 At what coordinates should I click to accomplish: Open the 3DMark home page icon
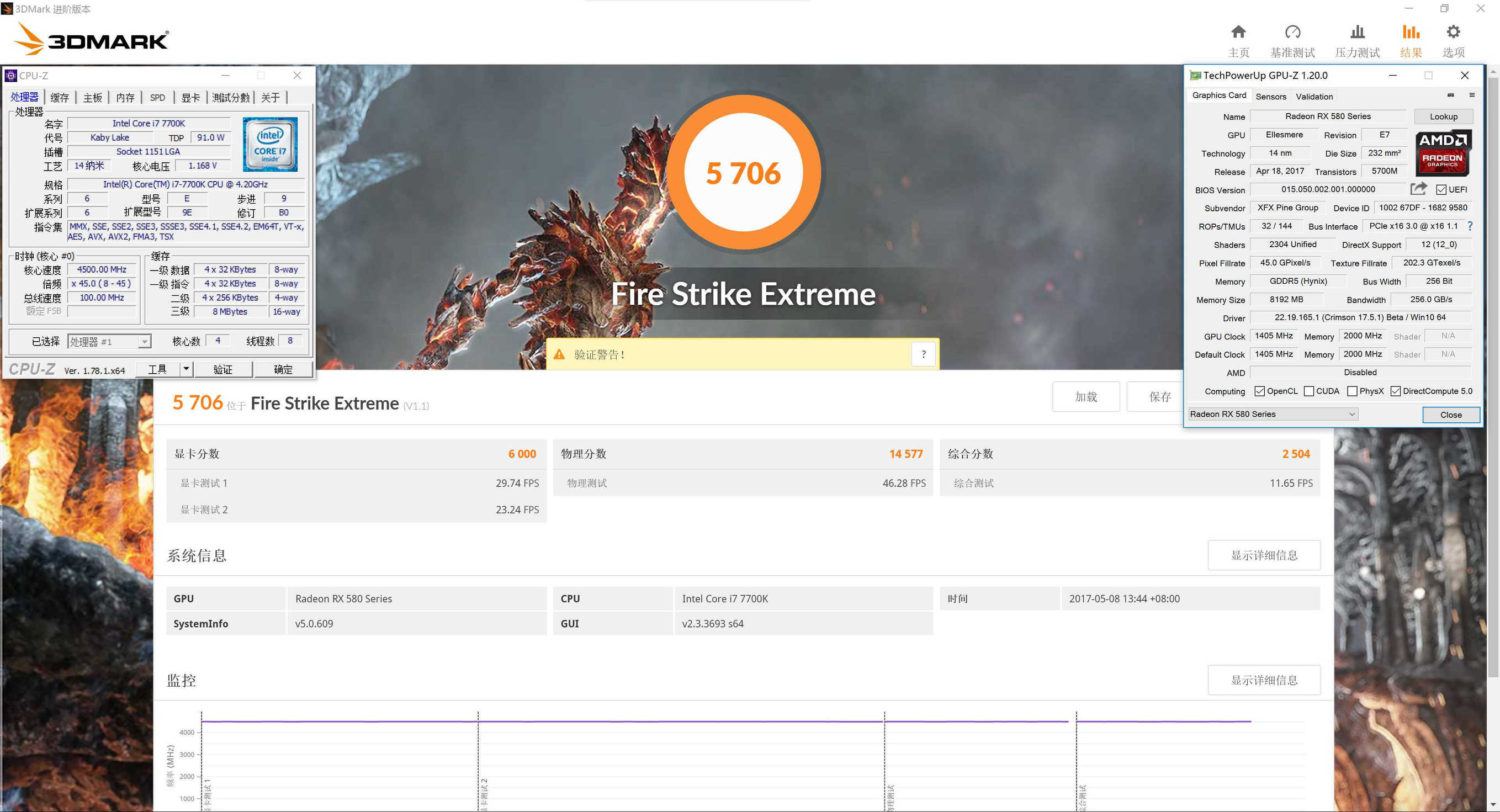[1238, 32]
